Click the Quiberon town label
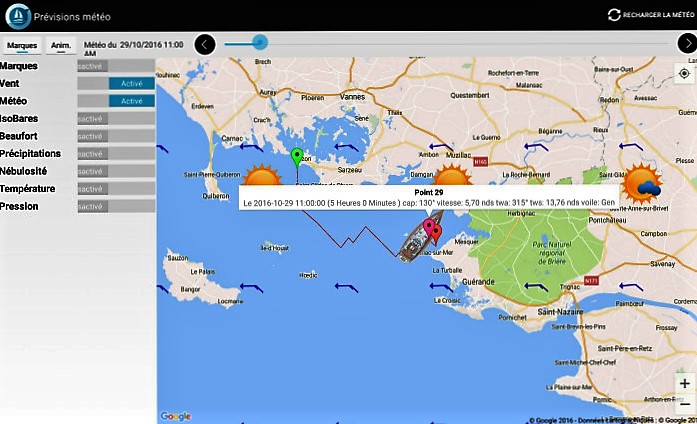The image size is (697, 424). 216,196
